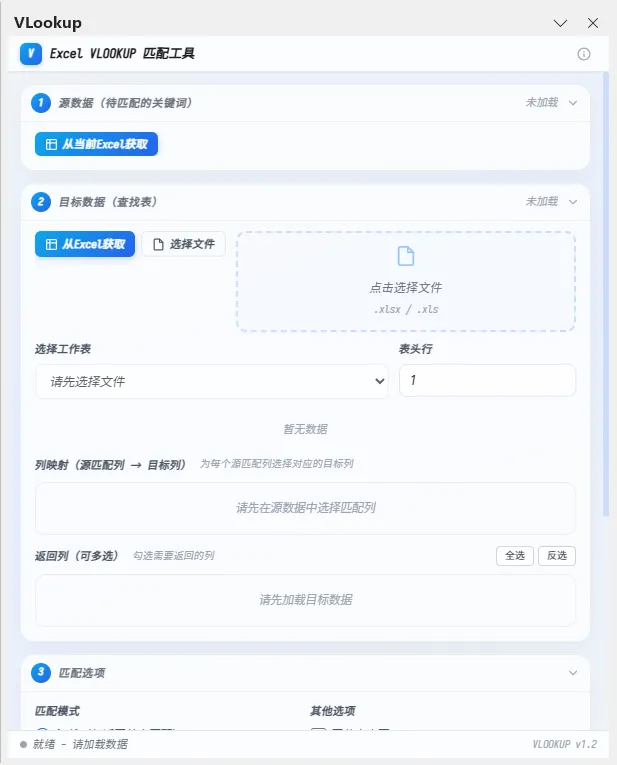Screen dimensions: 617x765
Task: Close the VLookup task pane
Action: pyautogui.click(x=593, y=23)
